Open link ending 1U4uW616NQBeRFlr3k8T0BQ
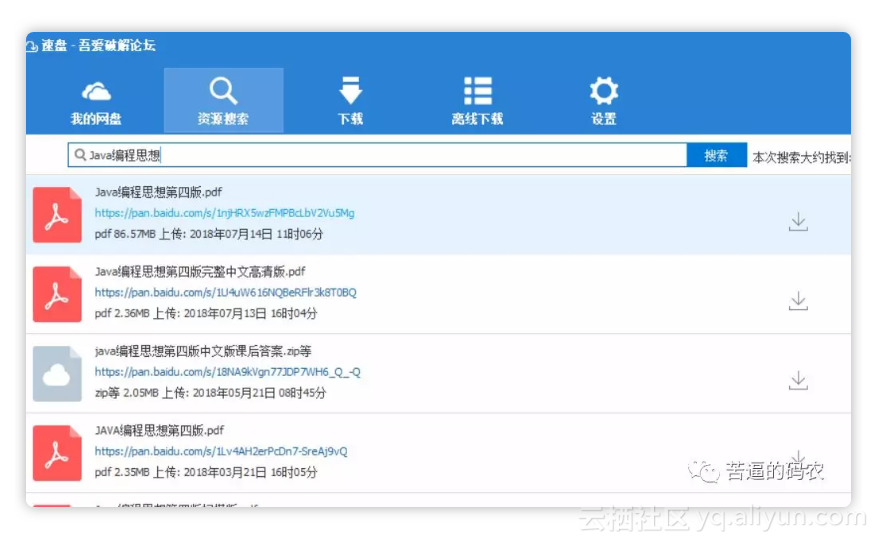Viewport: 878px width, 543px height. coord(226,293)
